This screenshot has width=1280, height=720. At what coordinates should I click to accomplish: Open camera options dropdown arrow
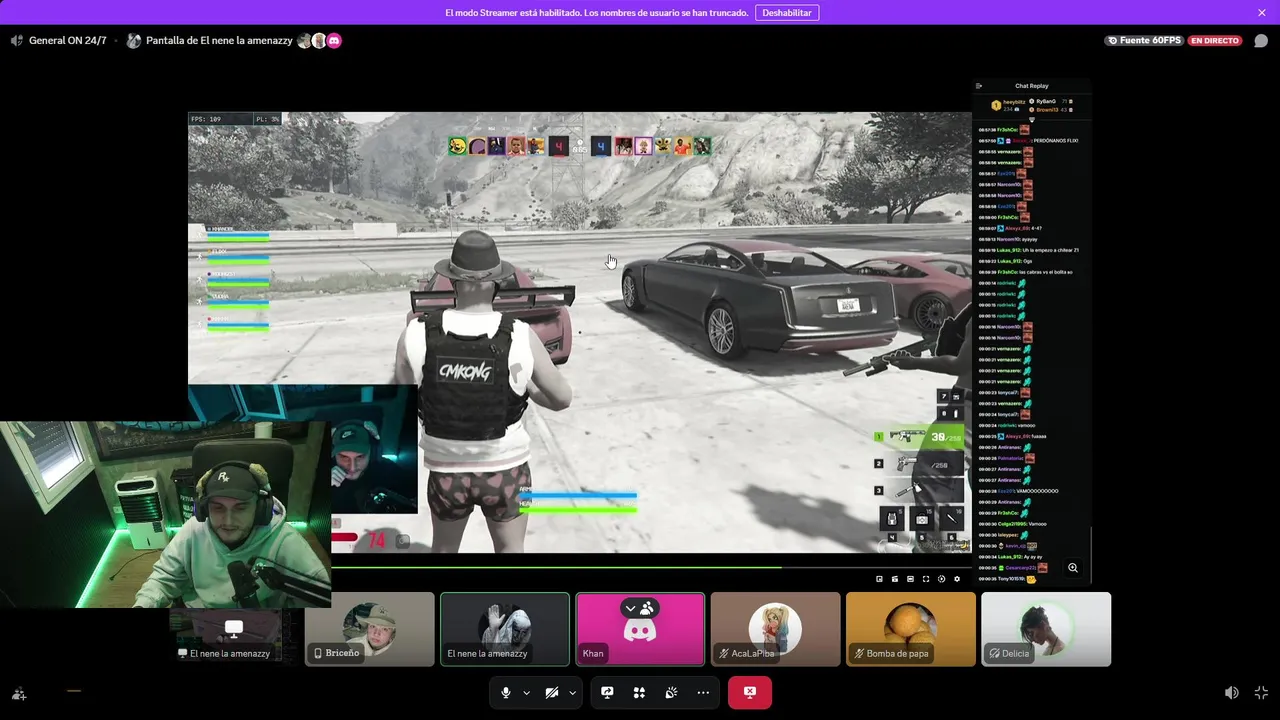pyautogui.click(x=572, y=692)
